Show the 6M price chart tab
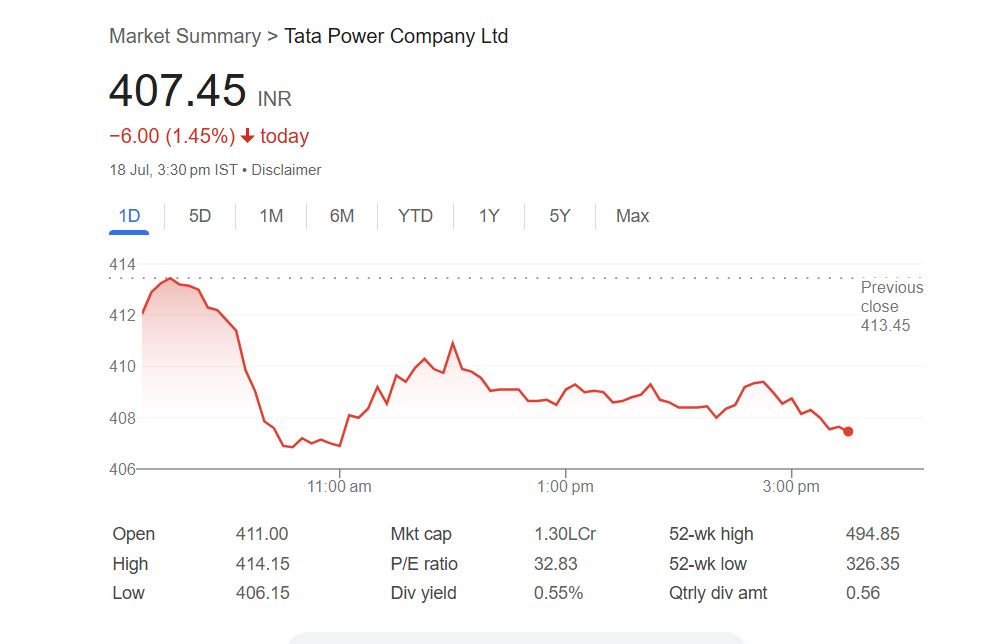986x644 pixels. [342, 216]
